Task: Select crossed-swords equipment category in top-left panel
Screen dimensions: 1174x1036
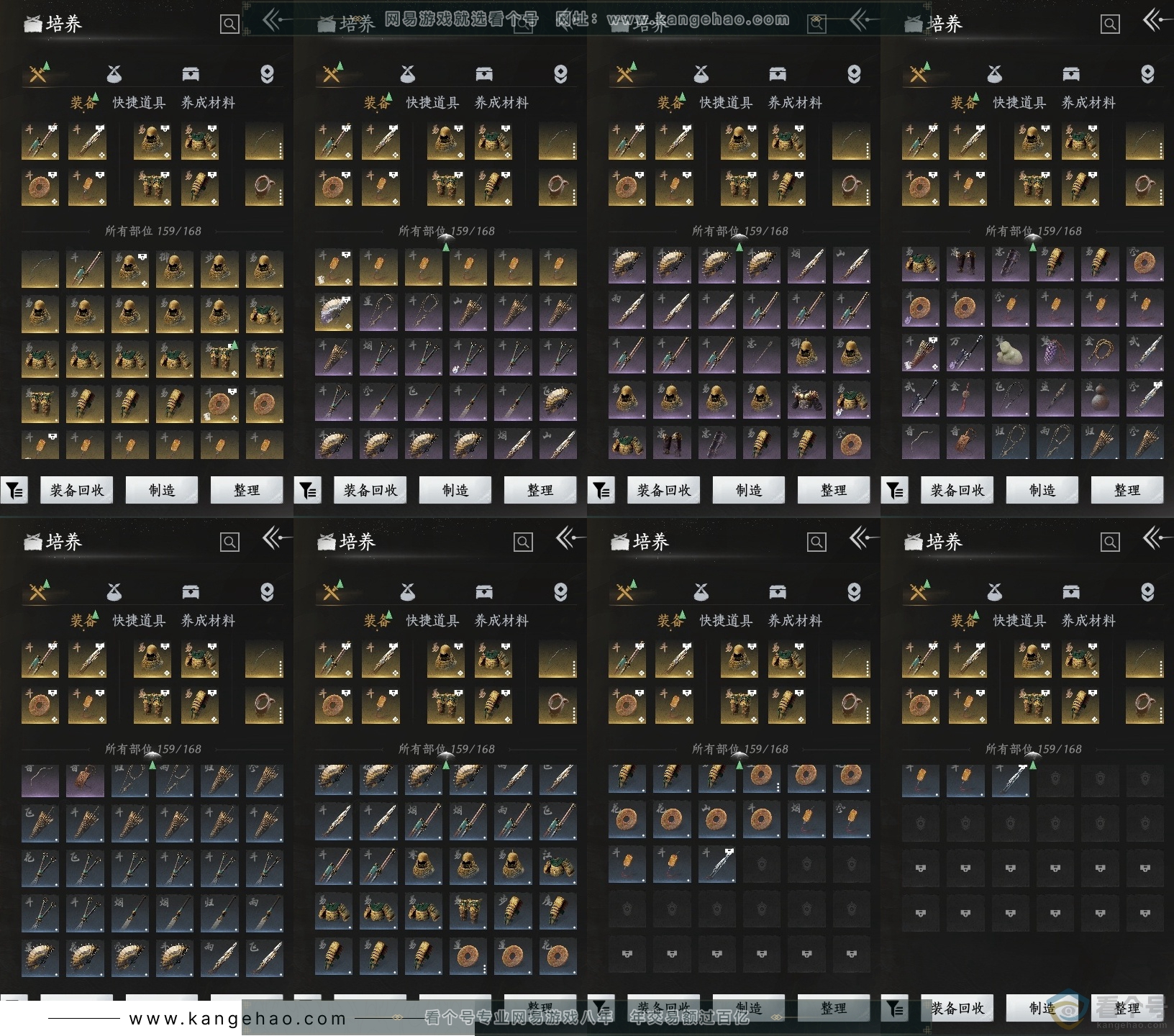Action: point(39,73)
